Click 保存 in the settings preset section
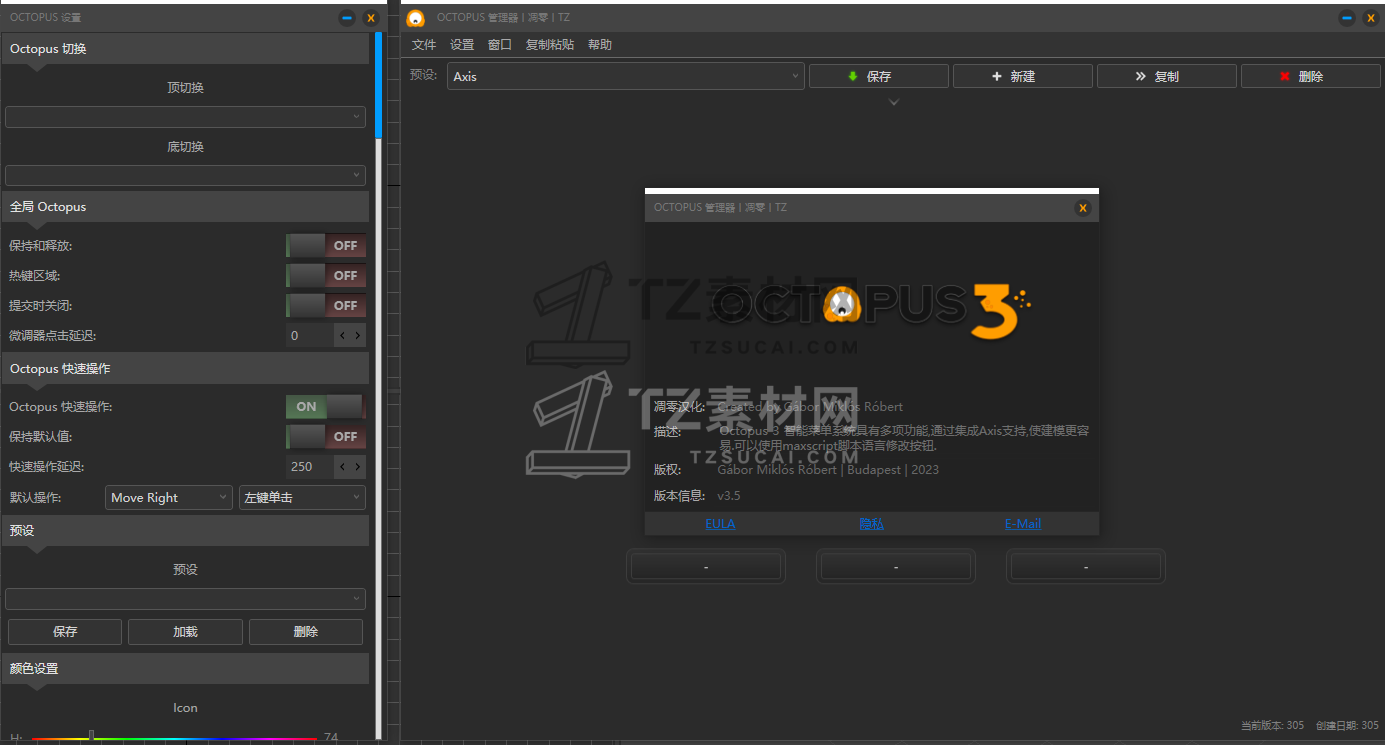 pyautogui.click(x=65, y=632)
